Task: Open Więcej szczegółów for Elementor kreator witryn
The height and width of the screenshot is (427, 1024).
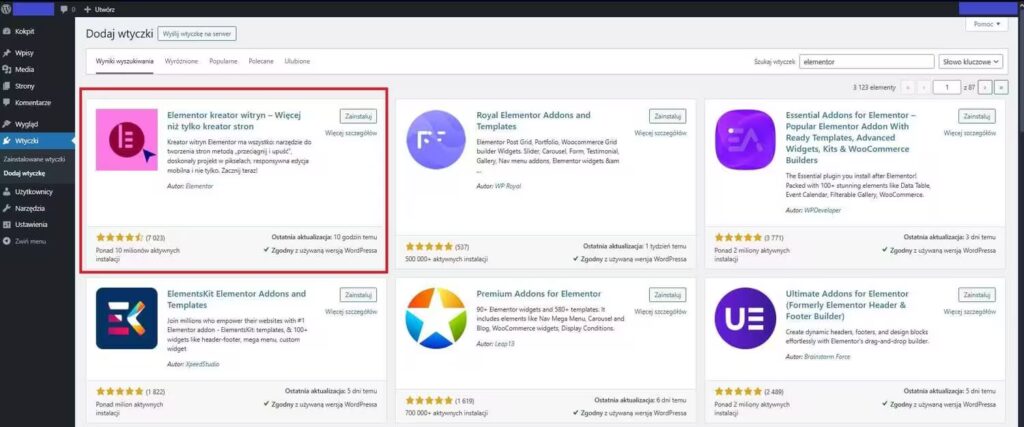Action: click(x=351, y=133)
